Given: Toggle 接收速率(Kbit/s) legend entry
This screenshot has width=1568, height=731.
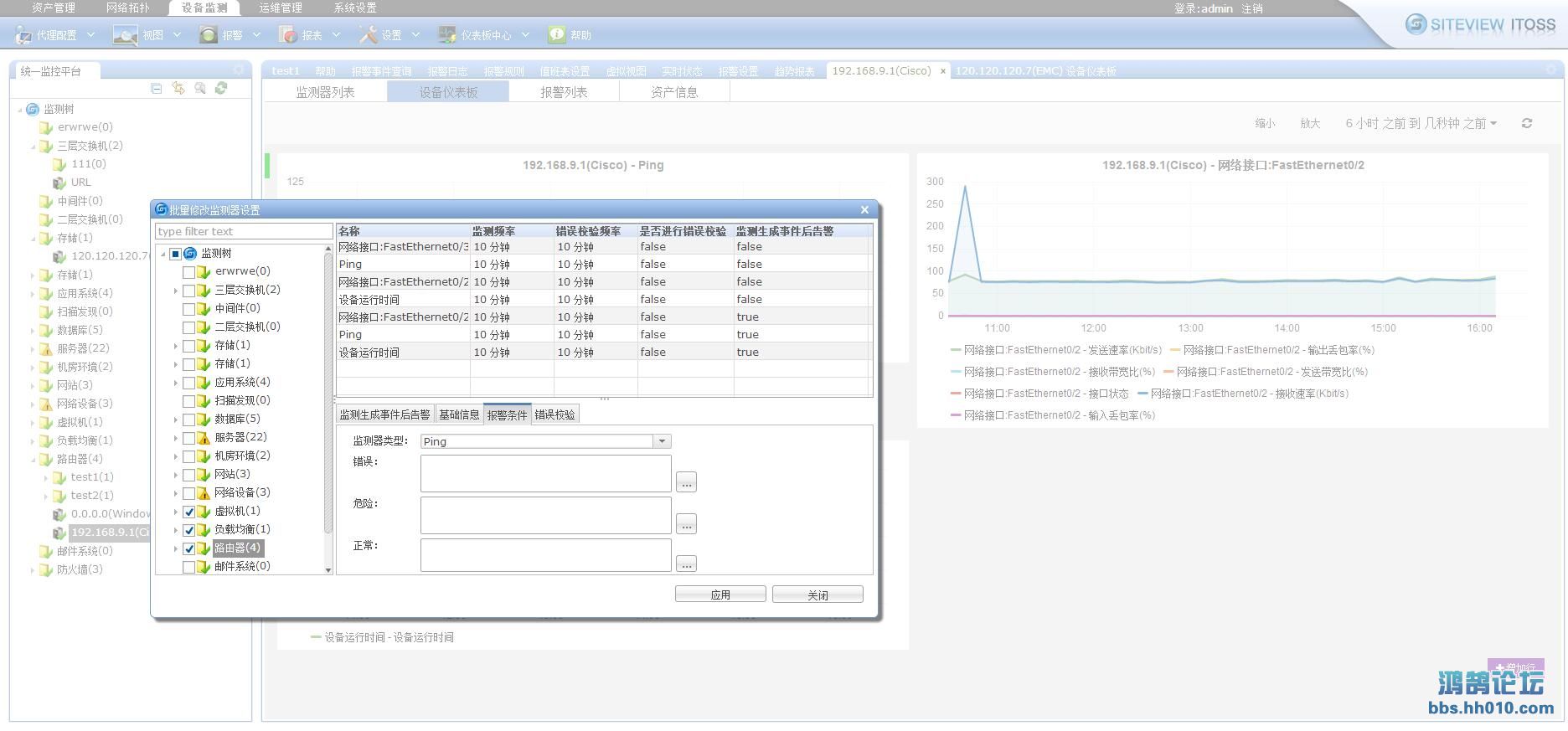Looking at the screenshot, I should [1243, 394].
